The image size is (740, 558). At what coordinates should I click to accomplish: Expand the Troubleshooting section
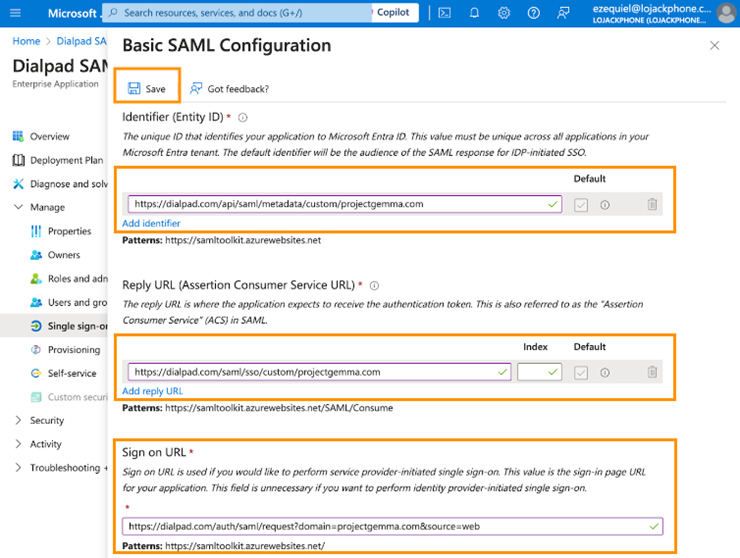click(x=18, y=467)
